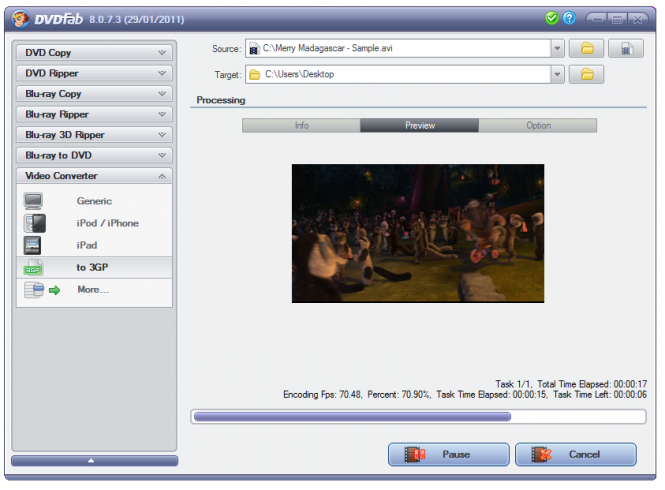Click the encoding progress bar
This screenshot has height=490, width=665.
pyautogui.click(x=418, y=417)
